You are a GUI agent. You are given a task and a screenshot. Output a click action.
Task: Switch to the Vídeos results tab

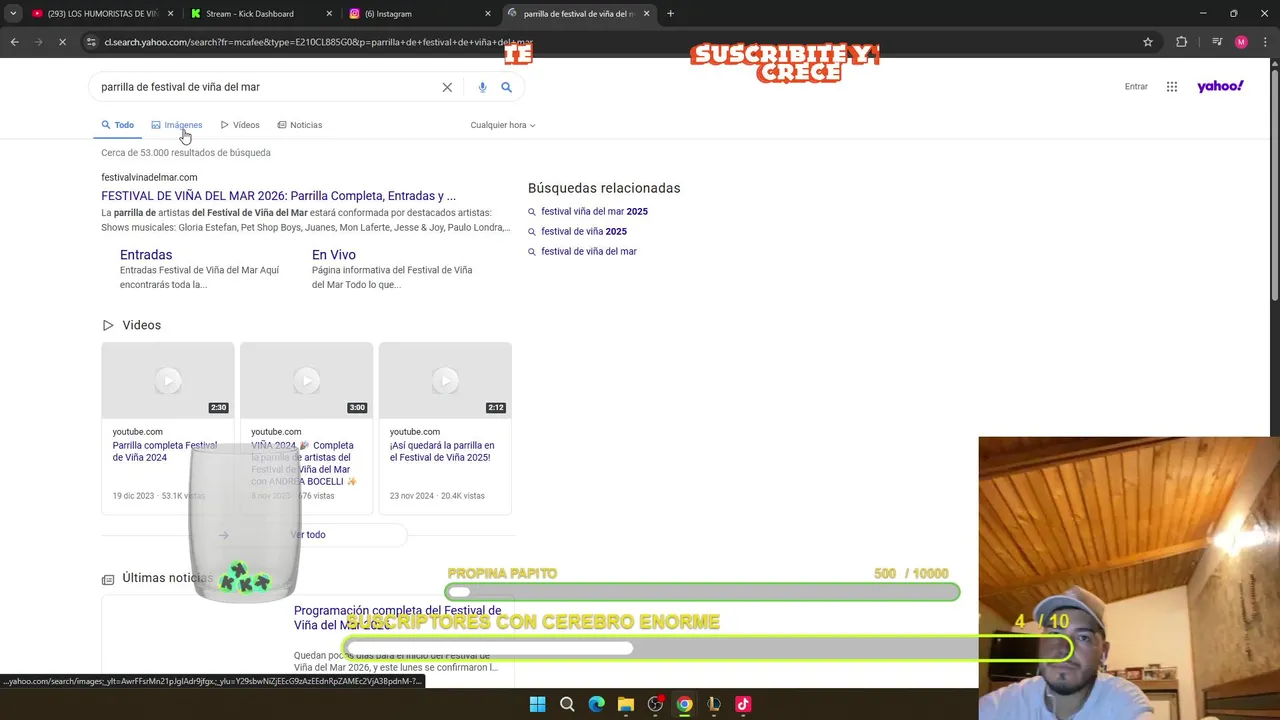240,125
